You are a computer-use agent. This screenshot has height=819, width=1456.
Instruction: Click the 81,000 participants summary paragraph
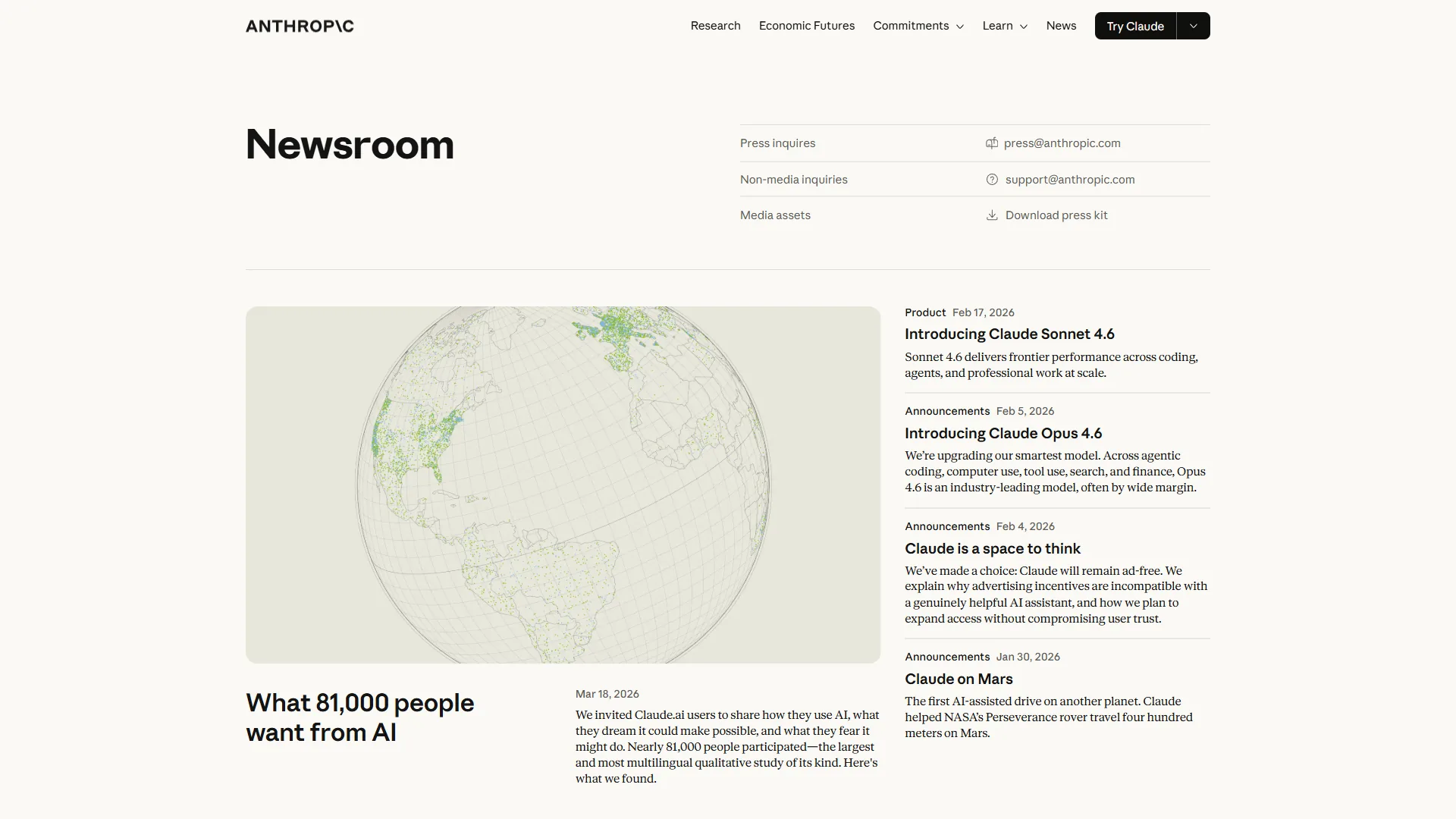click(x=727, y=747)
